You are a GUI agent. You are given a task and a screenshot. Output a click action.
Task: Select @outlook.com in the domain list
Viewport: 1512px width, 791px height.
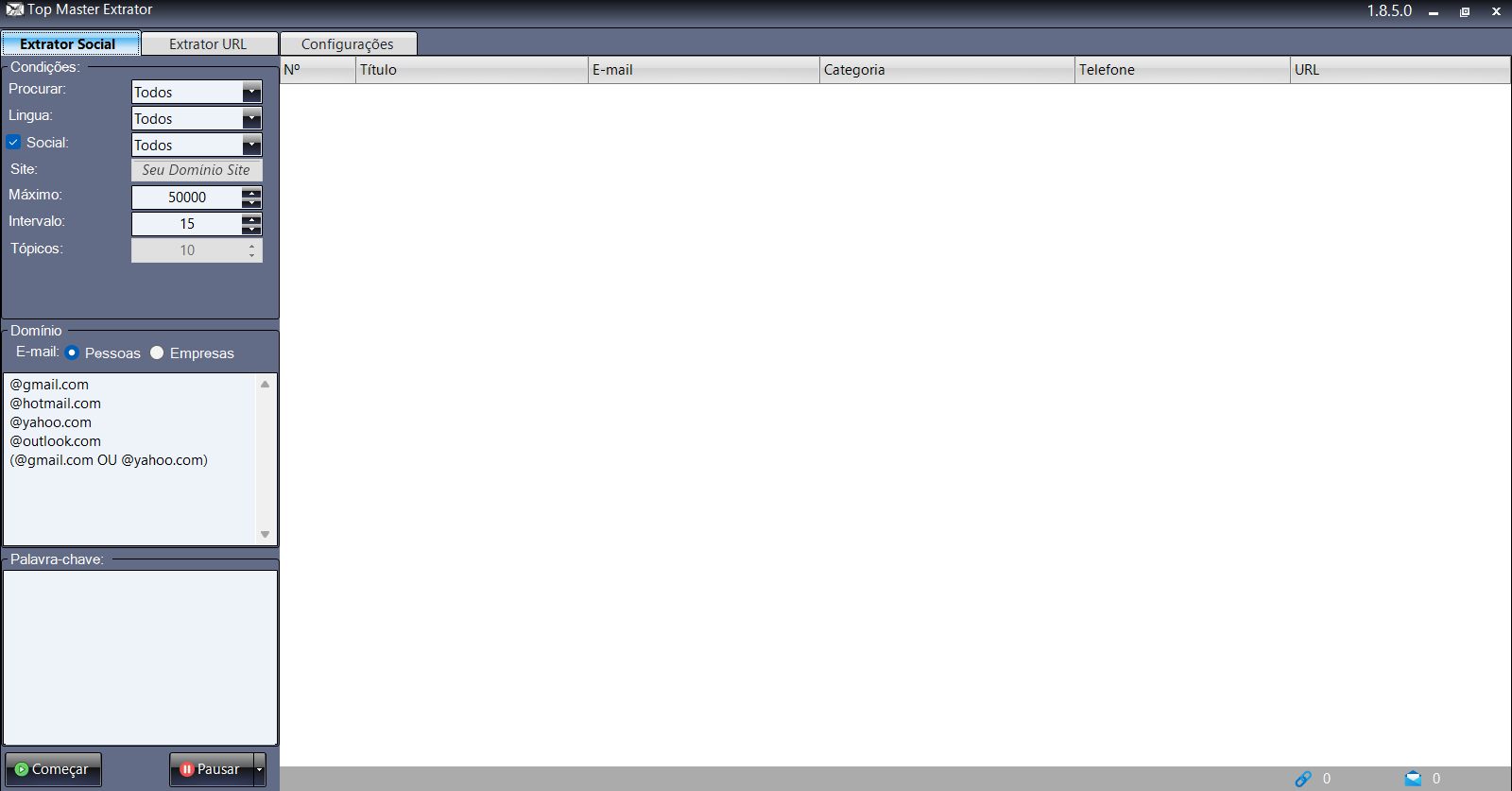tap(55, 441)
